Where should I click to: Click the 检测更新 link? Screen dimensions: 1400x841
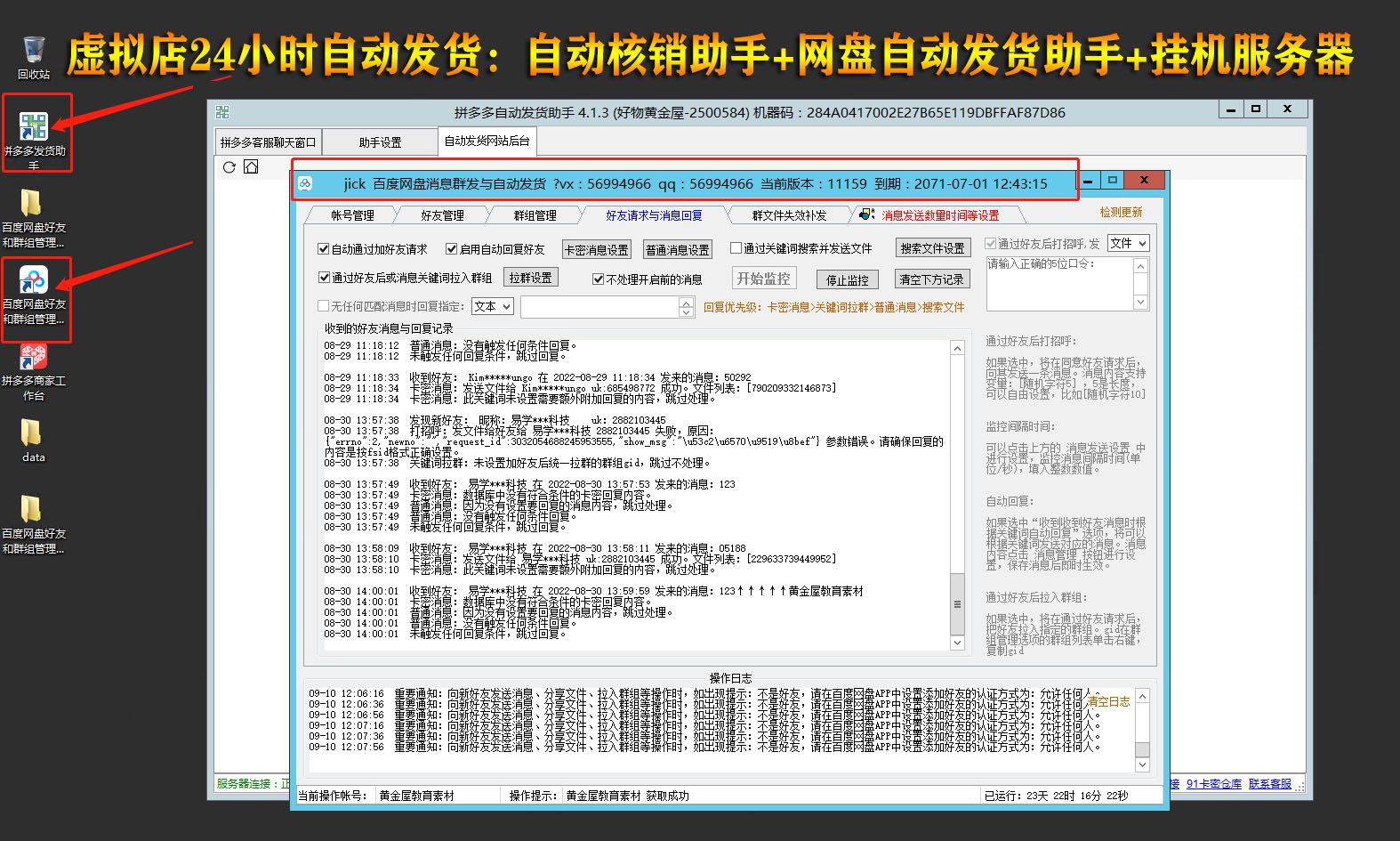pyautogui.click(x=1121, y=213)
